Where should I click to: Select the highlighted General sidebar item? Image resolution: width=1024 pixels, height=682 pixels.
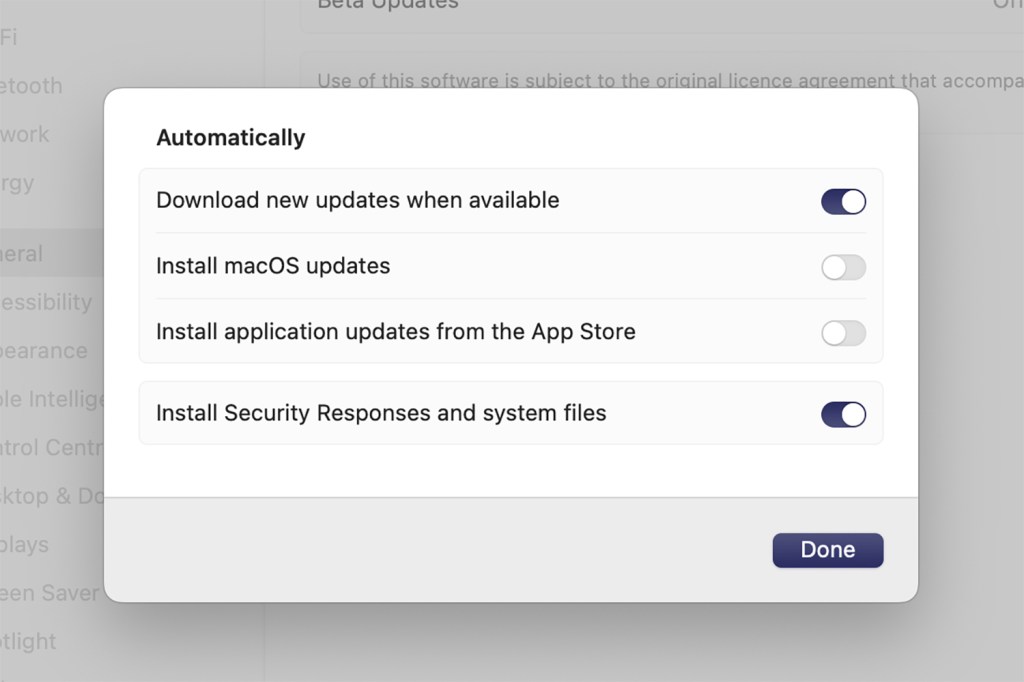(22, 254)
